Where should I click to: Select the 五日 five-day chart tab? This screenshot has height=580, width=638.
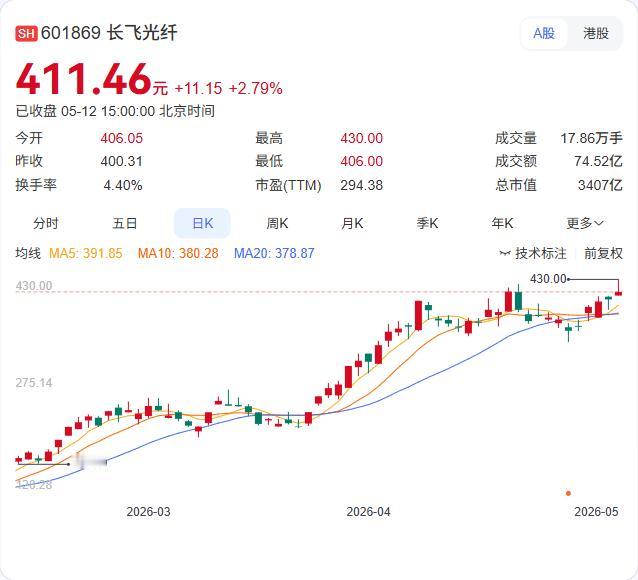[125, 223]
